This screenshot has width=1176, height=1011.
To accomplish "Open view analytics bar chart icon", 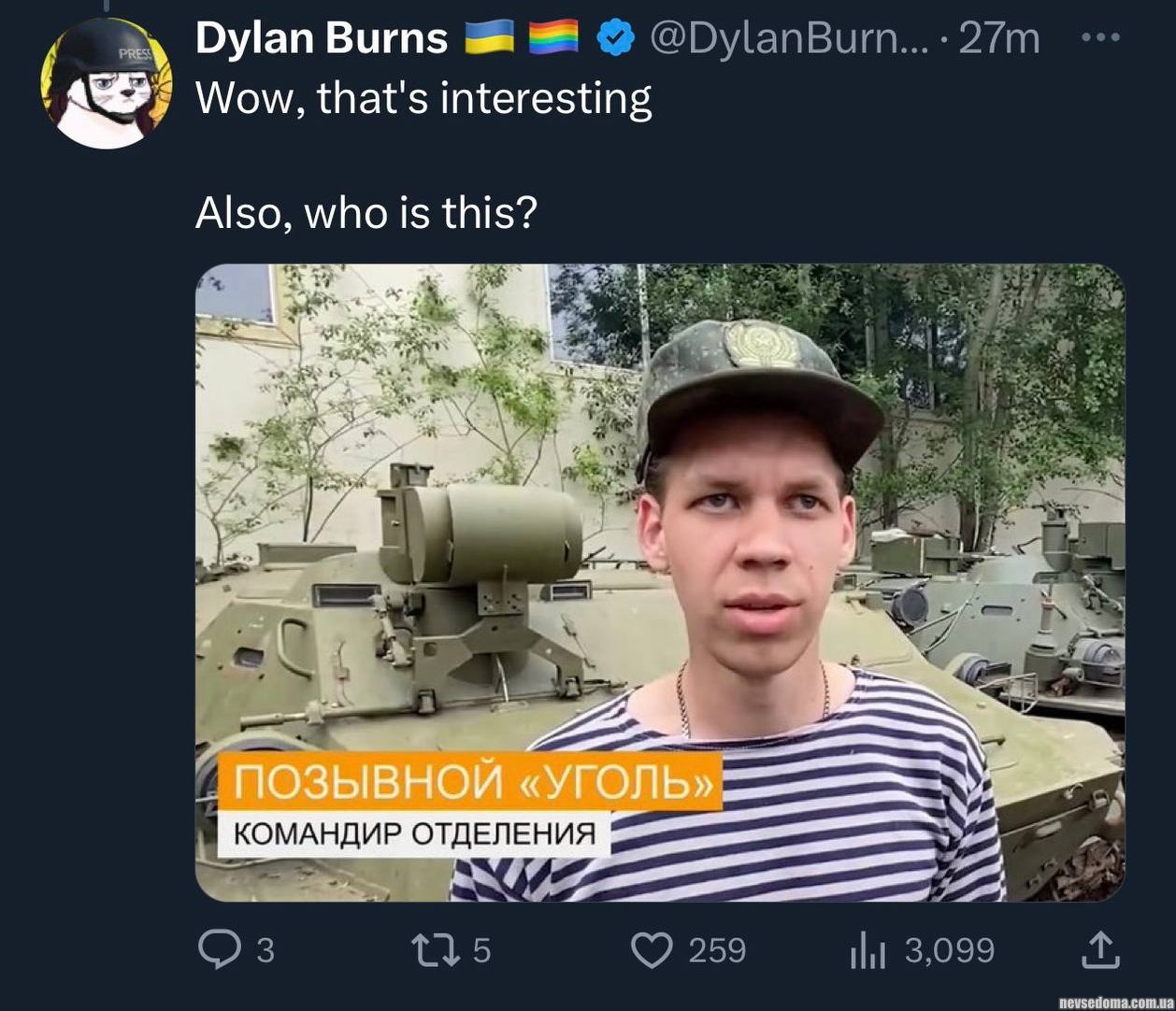I will click(x=868, y=951).
